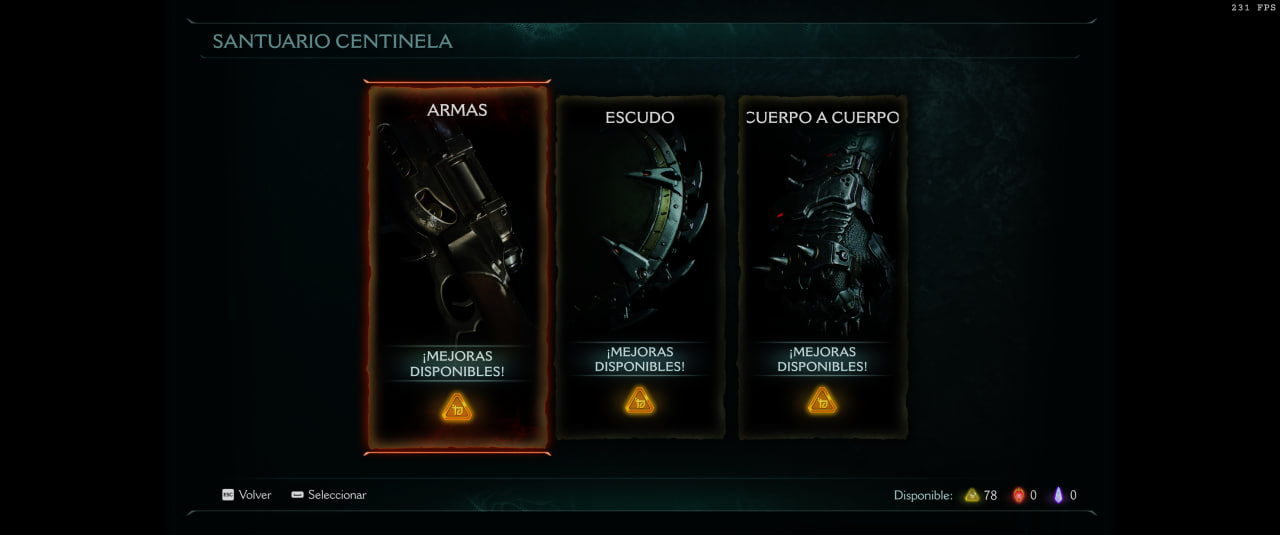This screenshot has height=535, width=1280.
Task: Click the gold upgrade icon on the ESCUDO card
Action: [x=640, y=401]
